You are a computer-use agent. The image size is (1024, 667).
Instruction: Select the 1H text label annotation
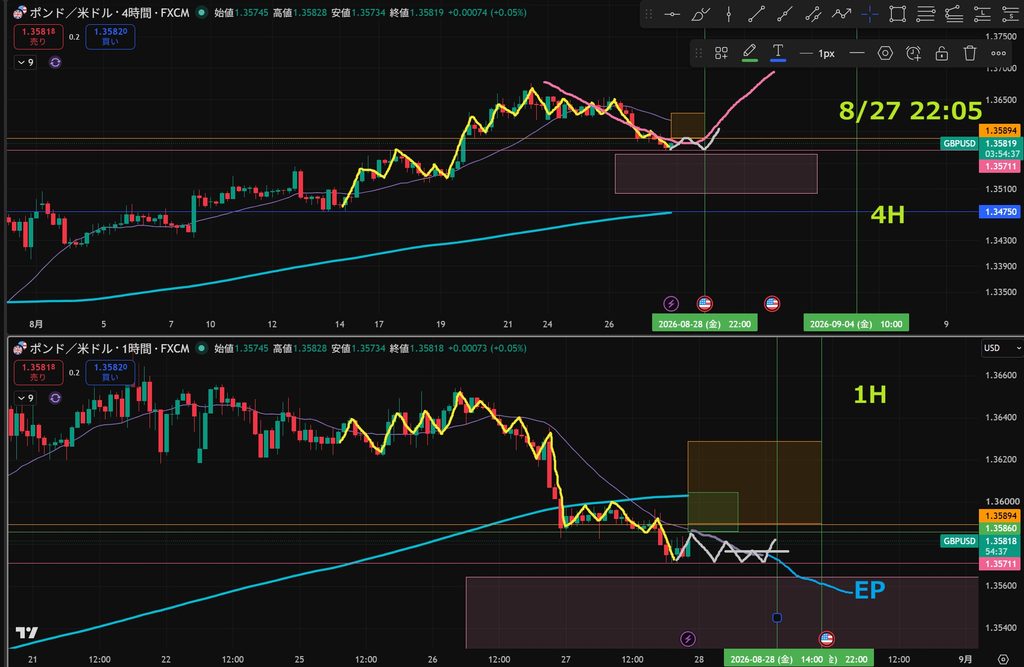870,394
